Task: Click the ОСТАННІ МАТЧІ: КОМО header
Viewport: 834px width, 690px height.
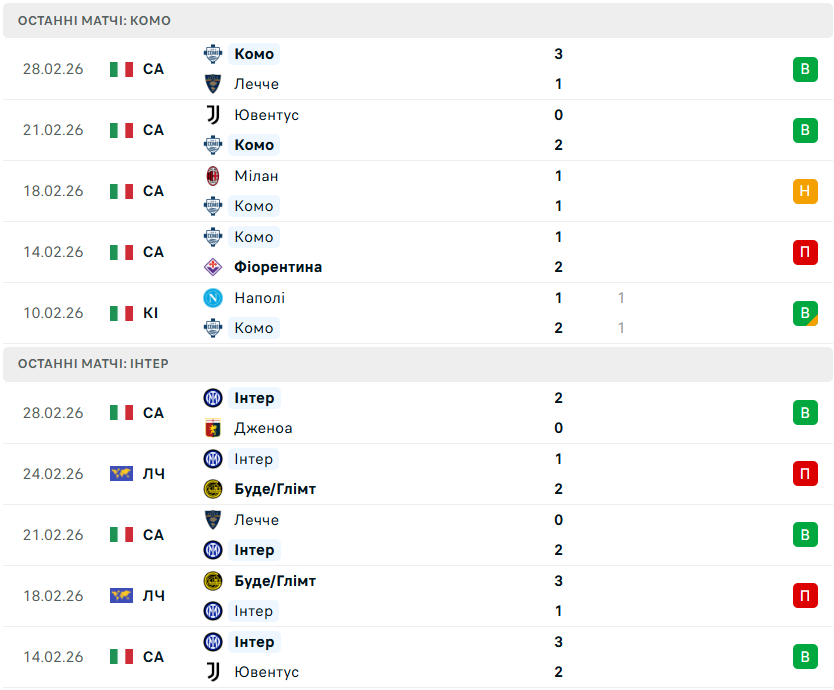Action: coord(94,21)
